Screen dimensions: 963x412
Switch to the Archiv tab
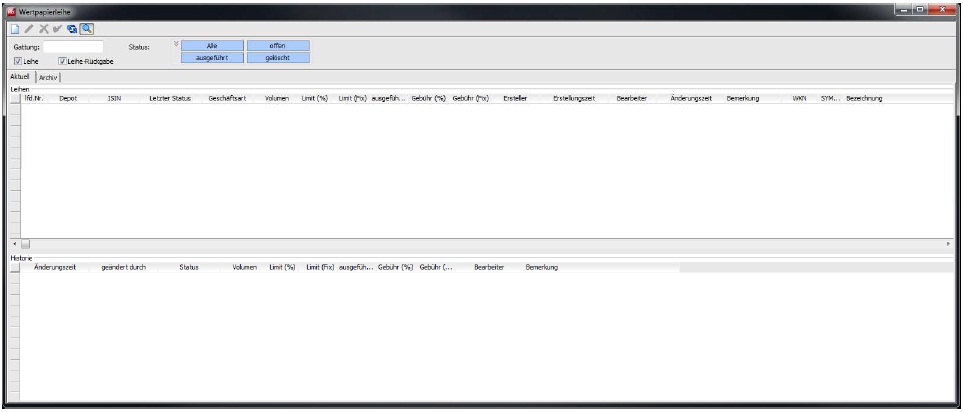point(48,77)
